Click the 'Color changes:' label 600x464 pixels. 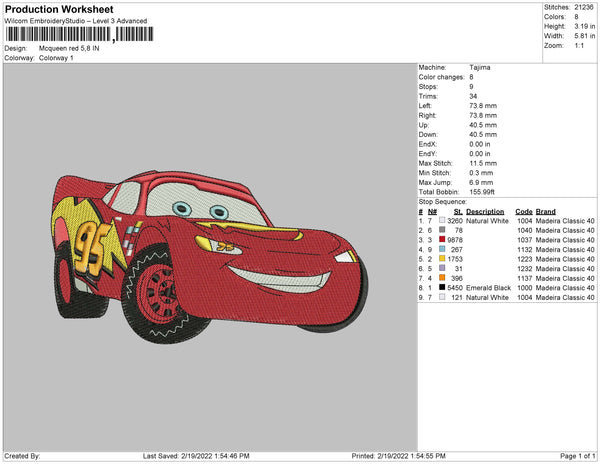pyautogui.click(x=441, y=77)
